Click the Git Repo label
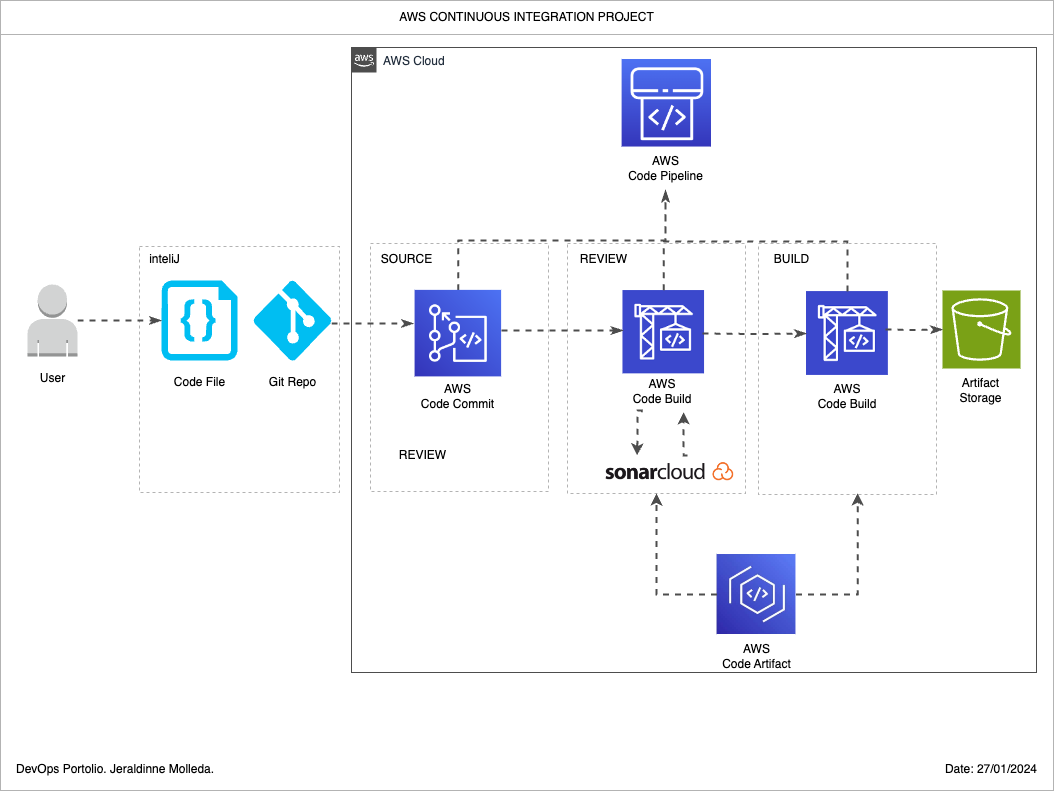This screenshot has height=791, width=1054. (x=292, y=382)
